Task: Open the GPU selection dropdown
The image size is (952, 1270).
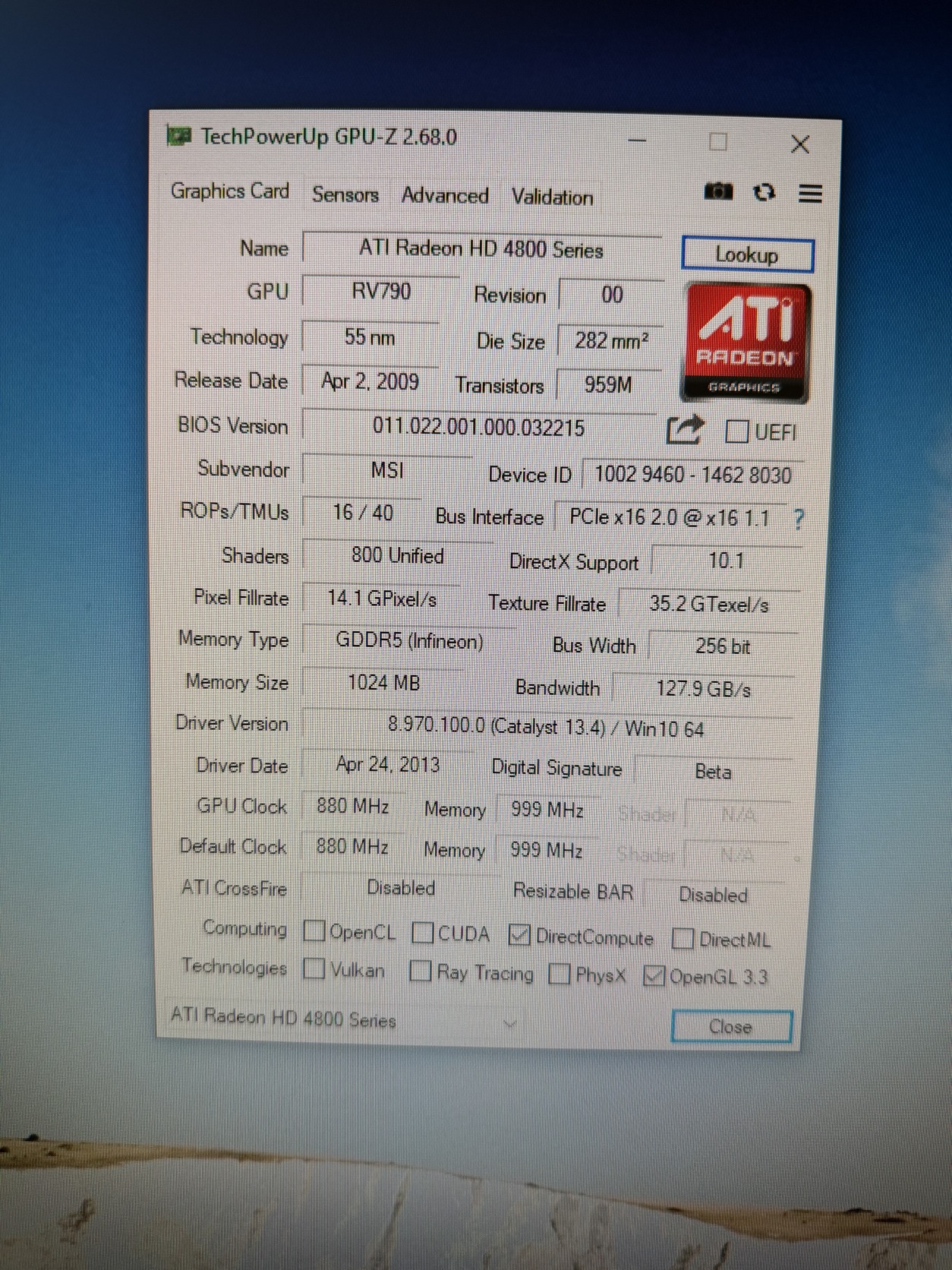Action: [342, 1020]
